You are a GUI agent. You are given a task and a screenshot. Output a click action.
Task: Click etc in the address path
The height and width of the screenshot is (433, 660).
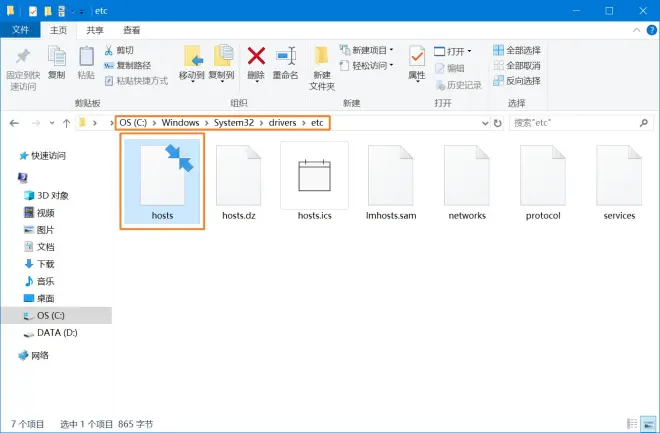pyautogui.click(x=317, y=123)
